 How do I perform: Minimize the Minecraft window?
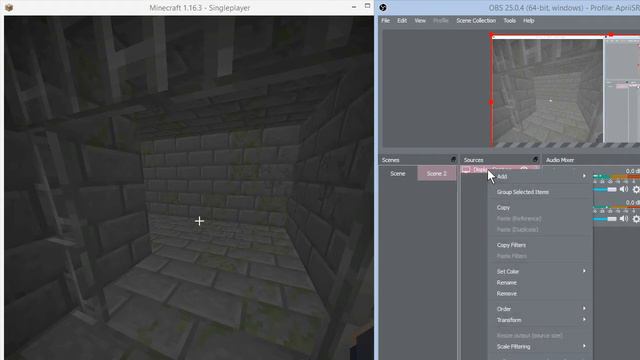coord(354,7)
